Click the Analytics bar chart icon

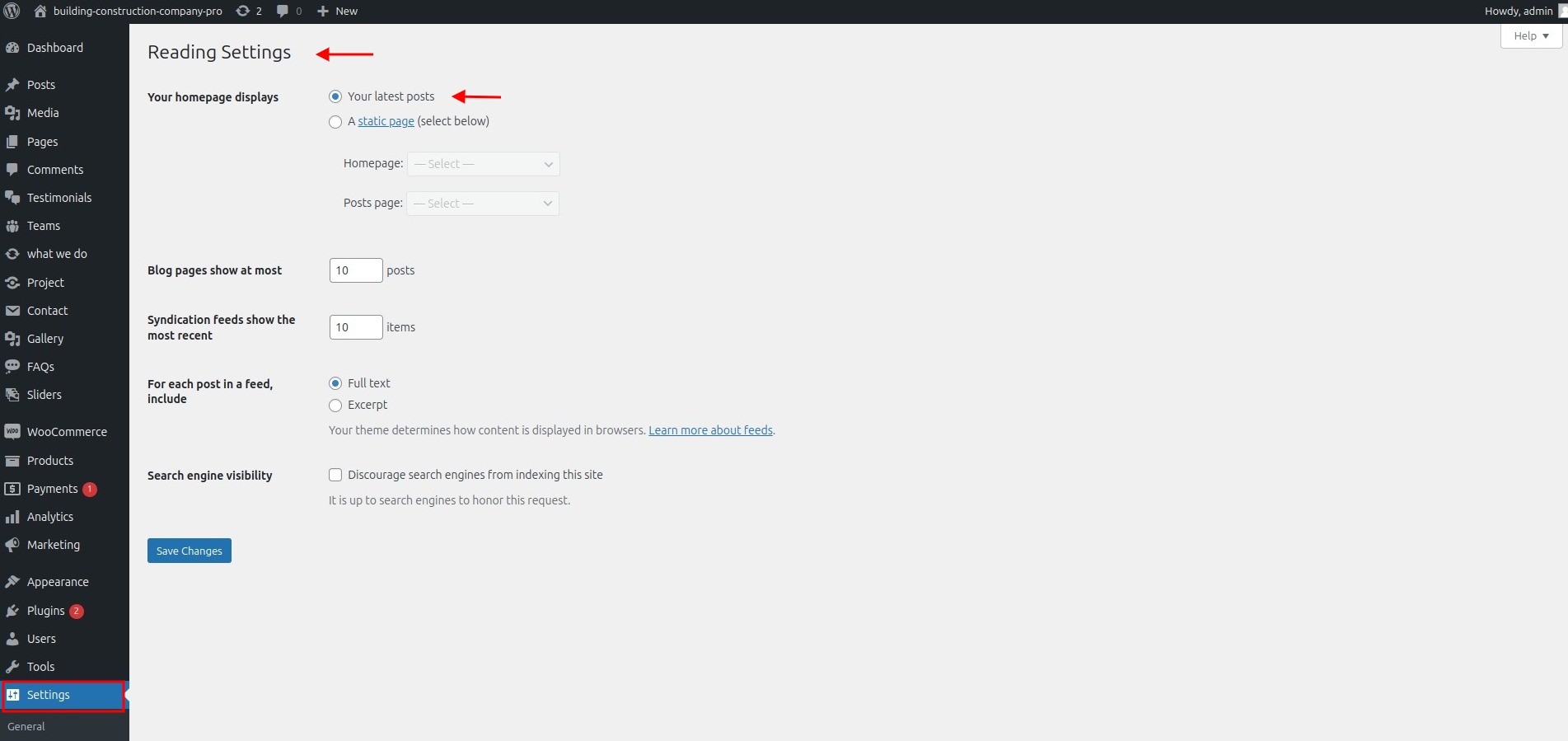tap(12, 517)
